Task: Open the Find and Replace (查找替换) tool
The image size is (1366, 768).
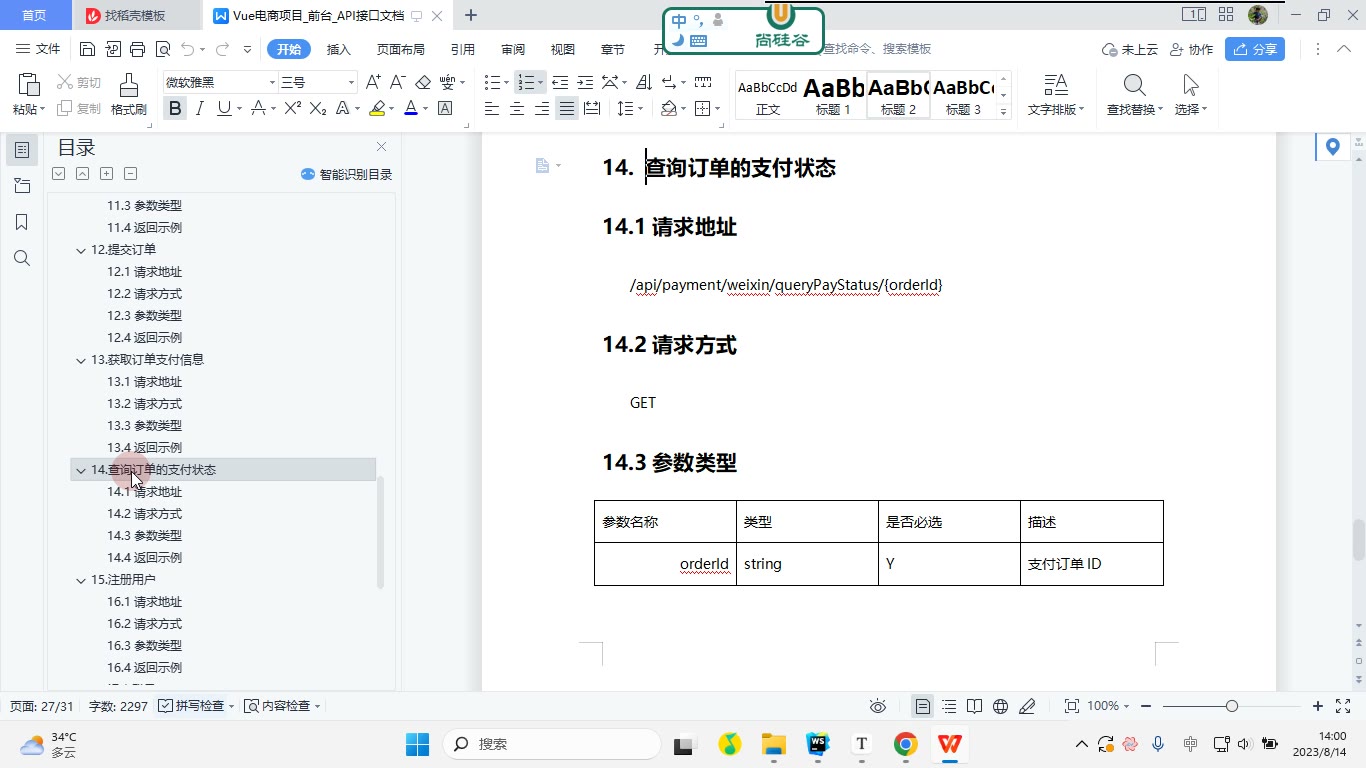Action: (1135, 95)
